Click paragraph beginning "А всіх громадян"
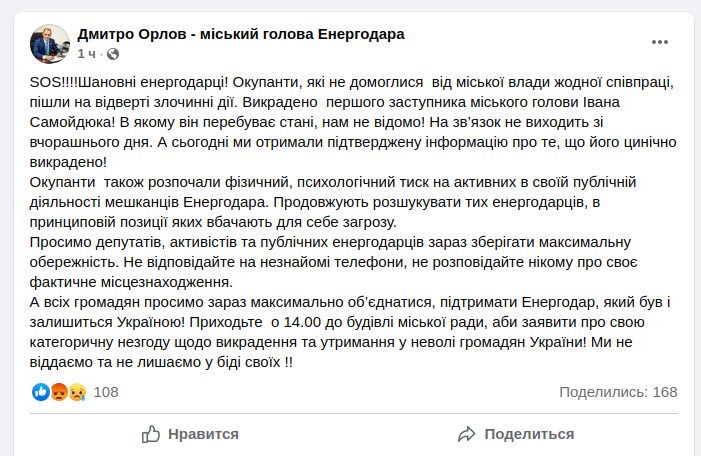 [350, 332]
